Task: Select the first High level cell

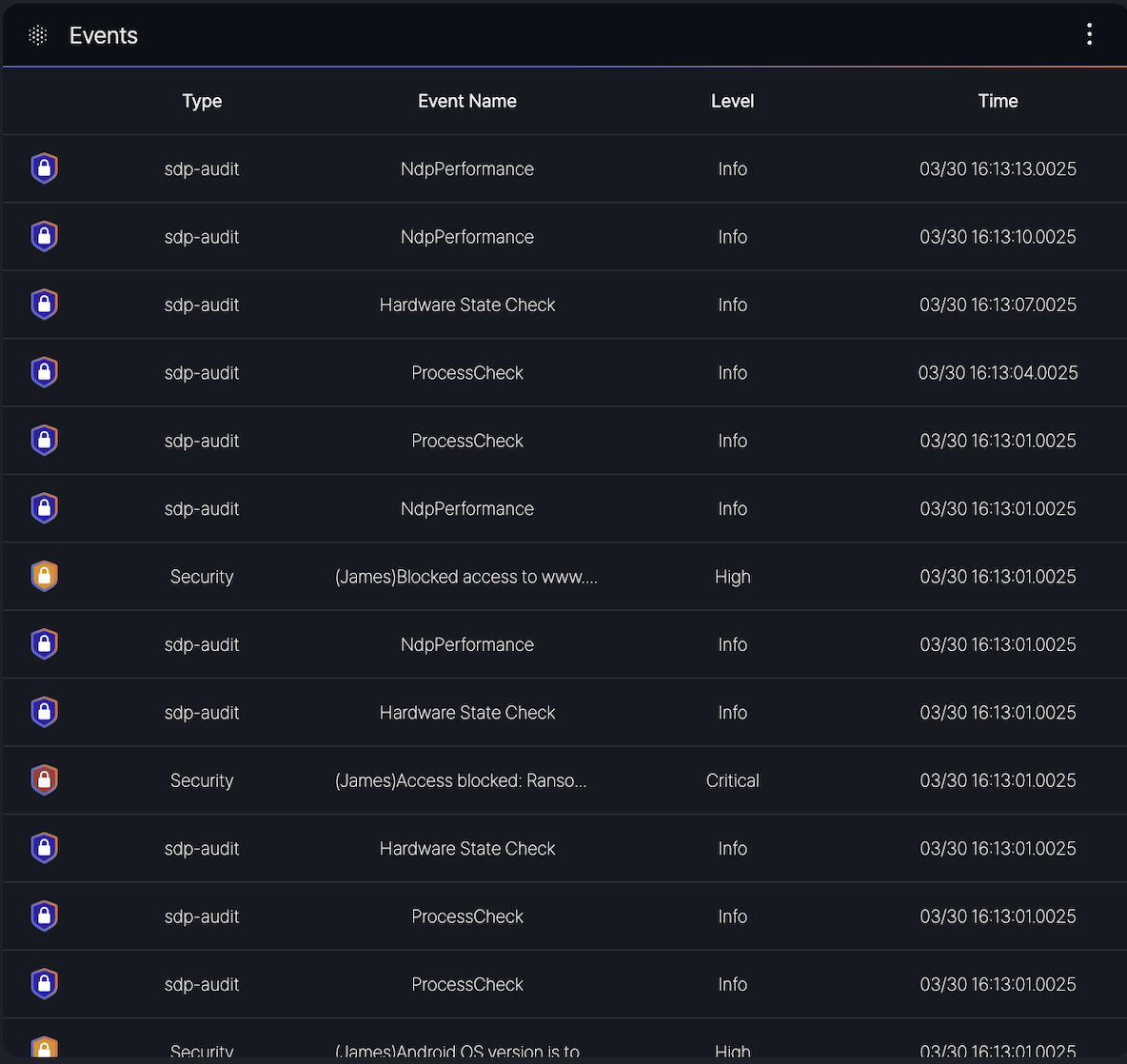Action: [x=732, y=577]
